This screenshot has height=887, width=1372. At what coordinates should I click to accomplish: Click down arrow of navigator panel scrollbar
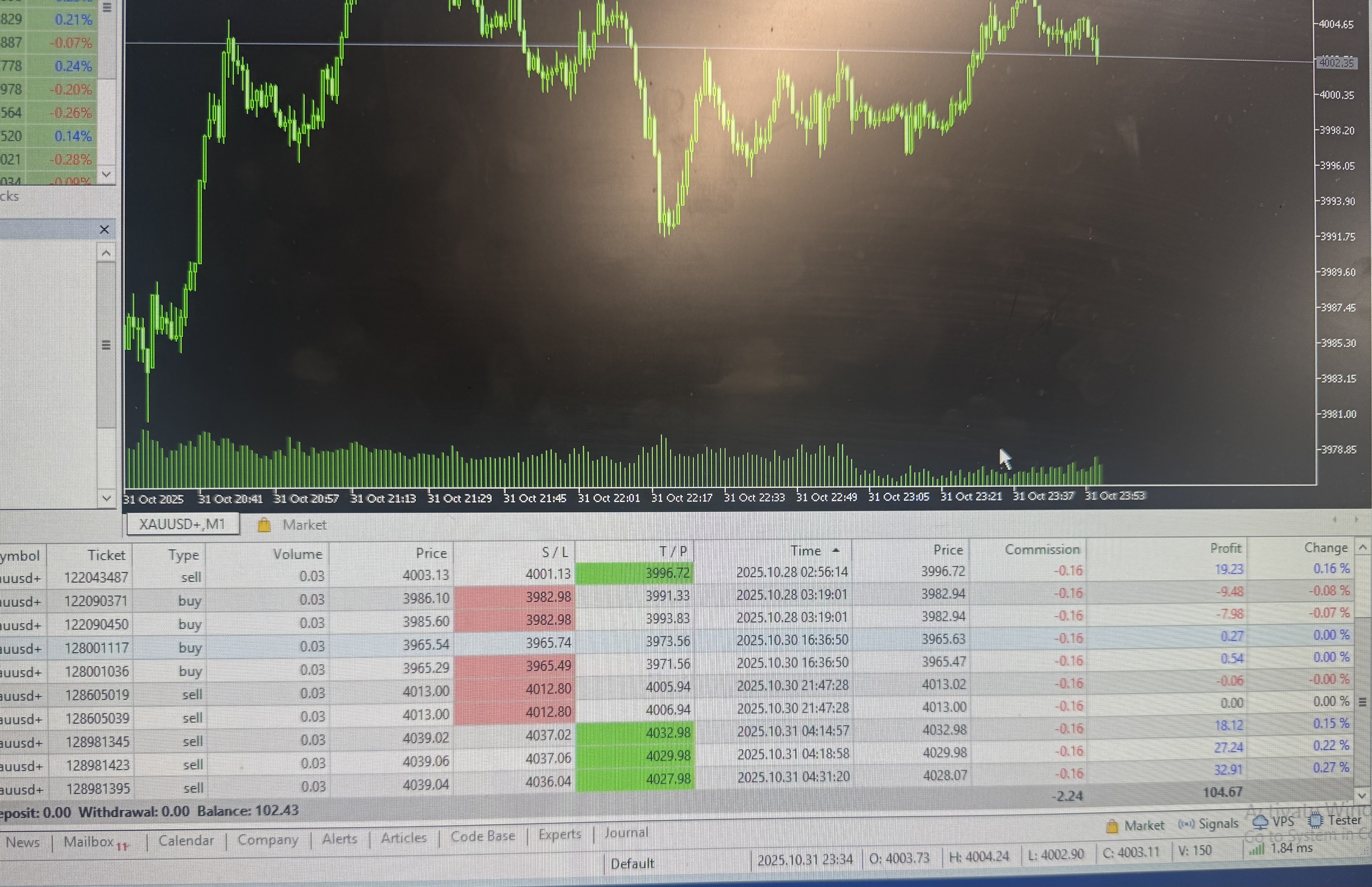click(106, 498)
